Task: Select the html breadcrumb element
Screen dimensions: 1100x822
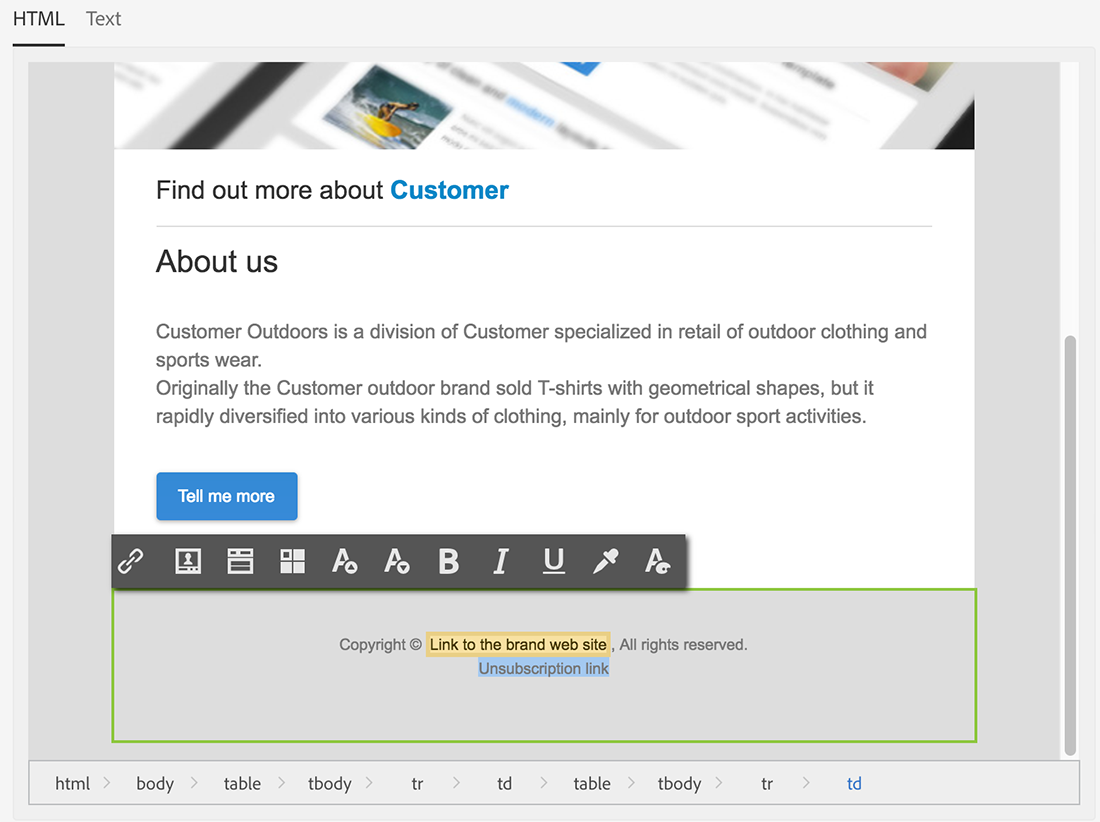Action: [x=72, y=783]
